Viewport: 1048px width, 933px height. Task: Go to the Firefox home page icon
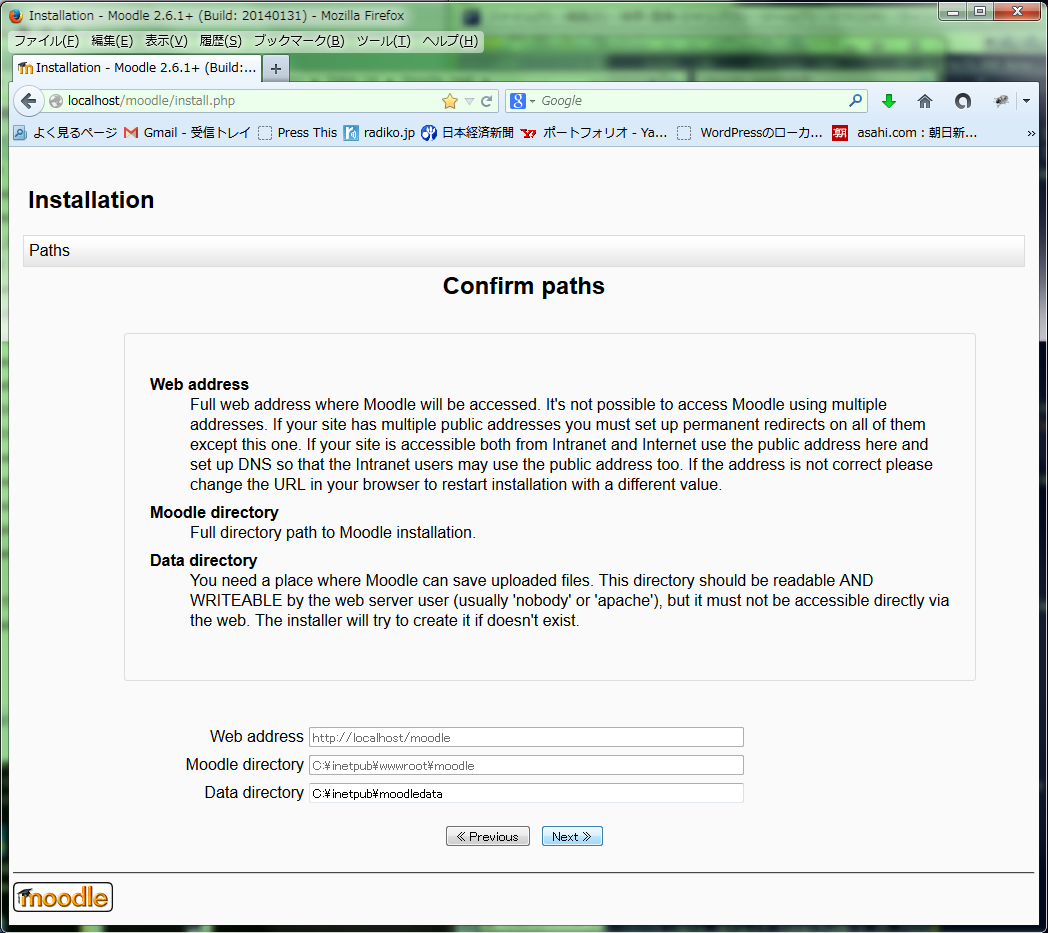[925, 101]
